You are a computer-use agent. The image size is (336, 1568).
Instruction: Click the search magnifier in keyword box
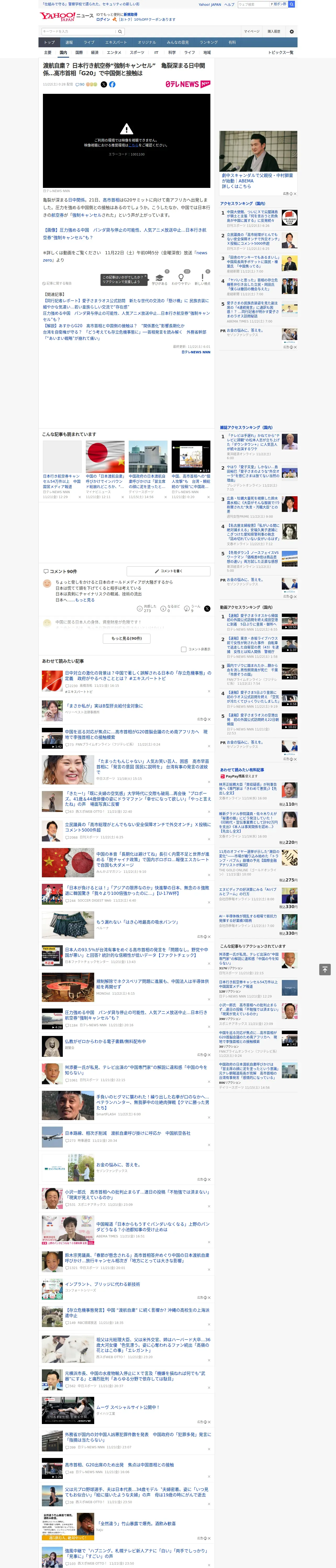(x=121, y=31)
